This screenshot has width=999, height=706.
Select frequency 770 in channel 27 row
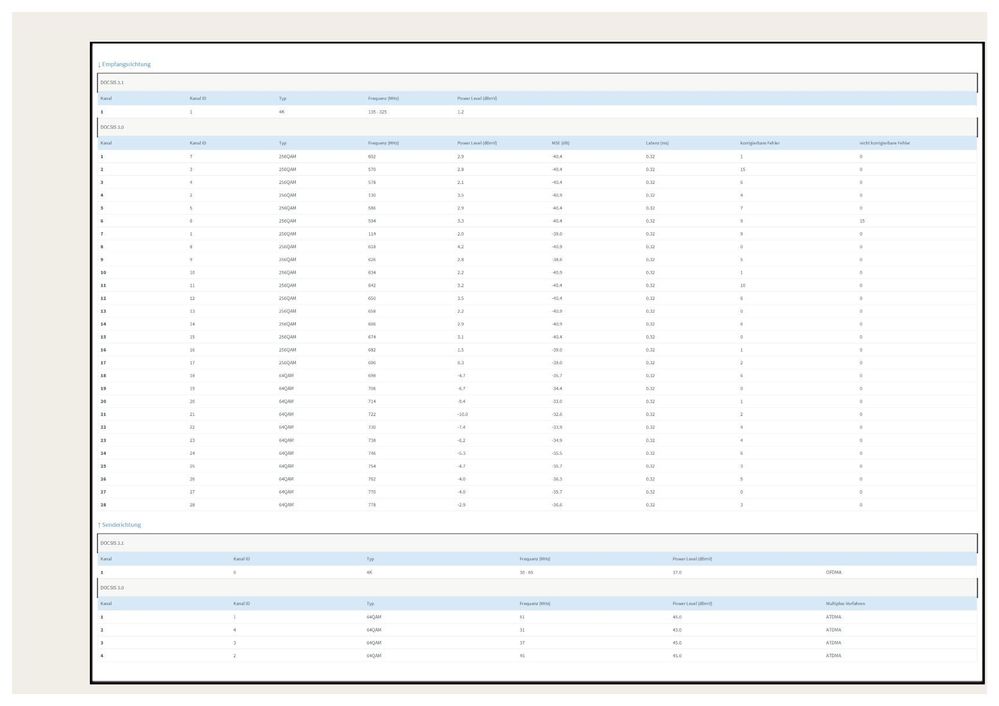[372, 492]
